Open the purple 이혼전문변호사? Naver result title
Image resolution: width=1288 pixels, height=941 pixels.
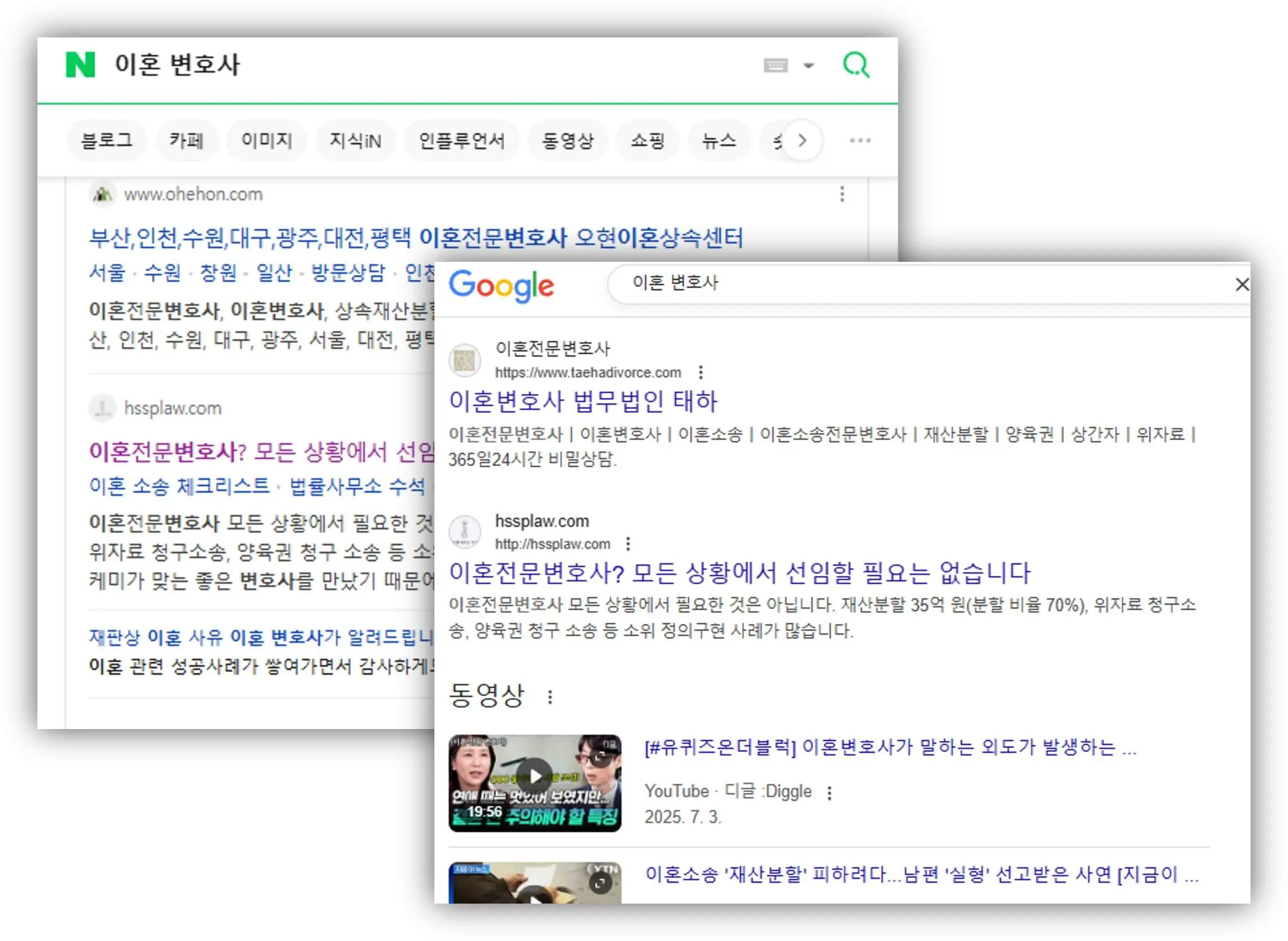[x=262, y=452]
